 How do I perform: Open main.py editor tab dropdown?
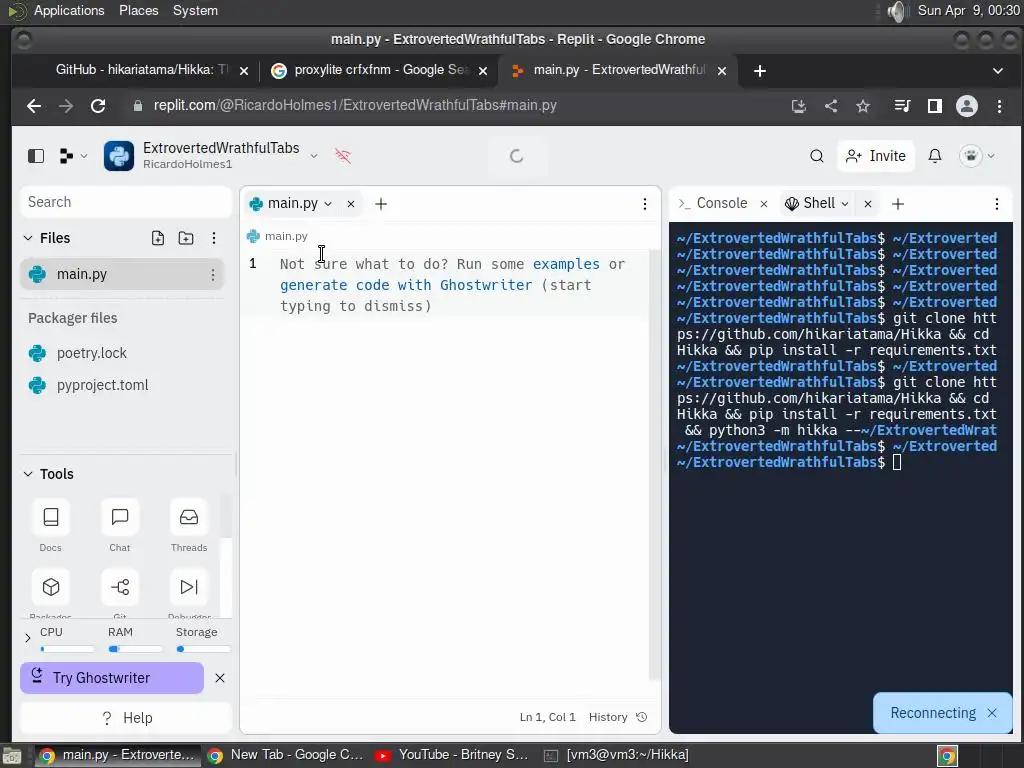click(328, 204)
